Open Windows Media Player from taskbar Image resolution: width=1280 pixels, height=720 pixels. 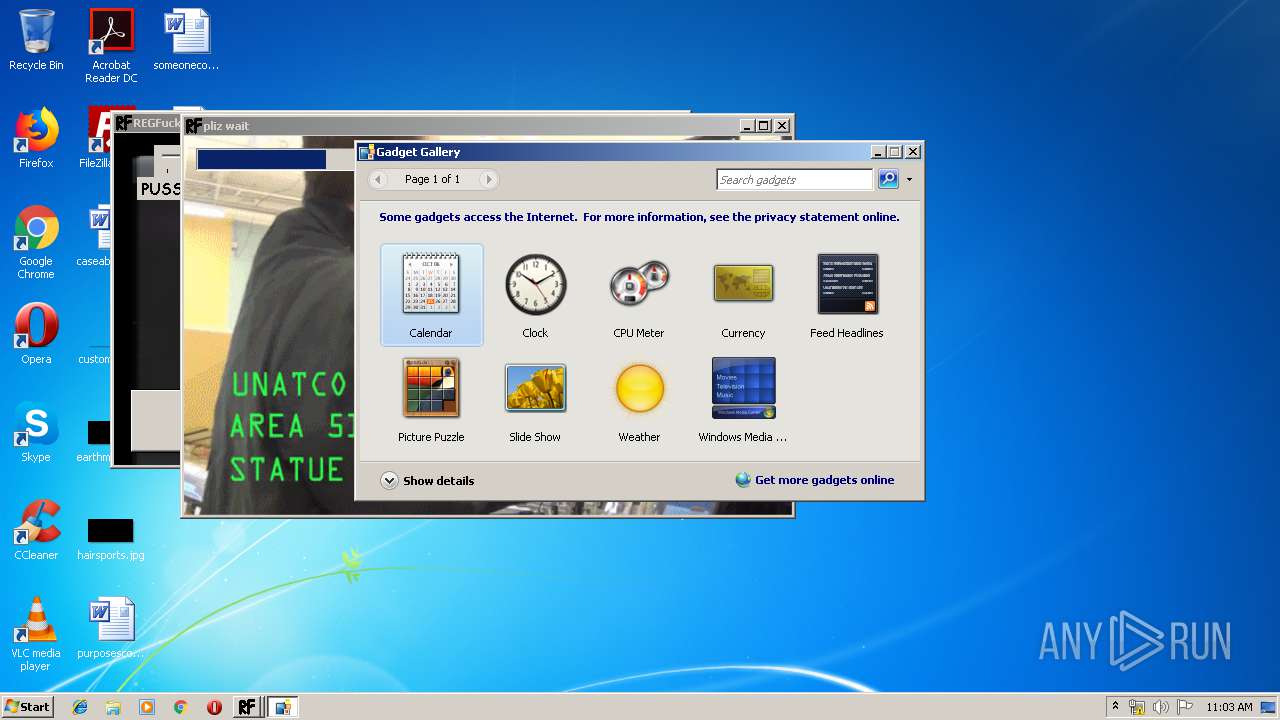[x=147, y=707]
